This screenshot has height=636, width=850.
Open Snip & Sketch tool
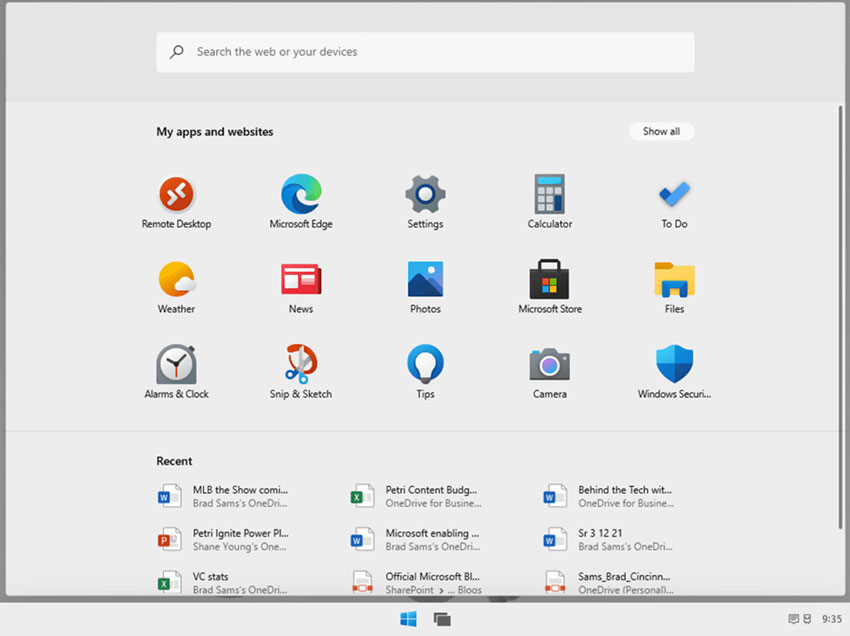[x=301, y=364]
